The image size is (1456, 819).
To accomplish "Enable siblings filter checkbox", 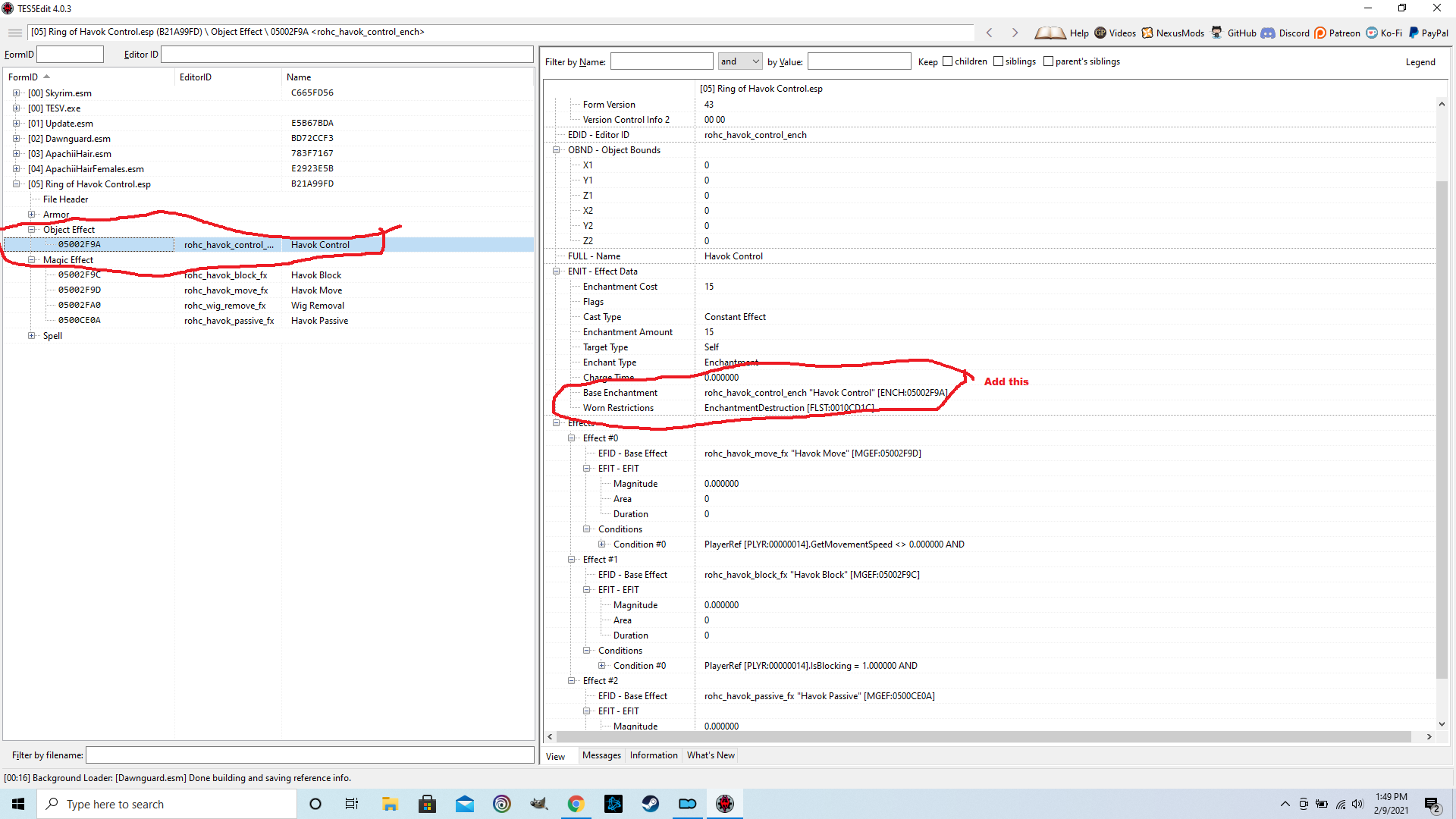I will point(999,61).
